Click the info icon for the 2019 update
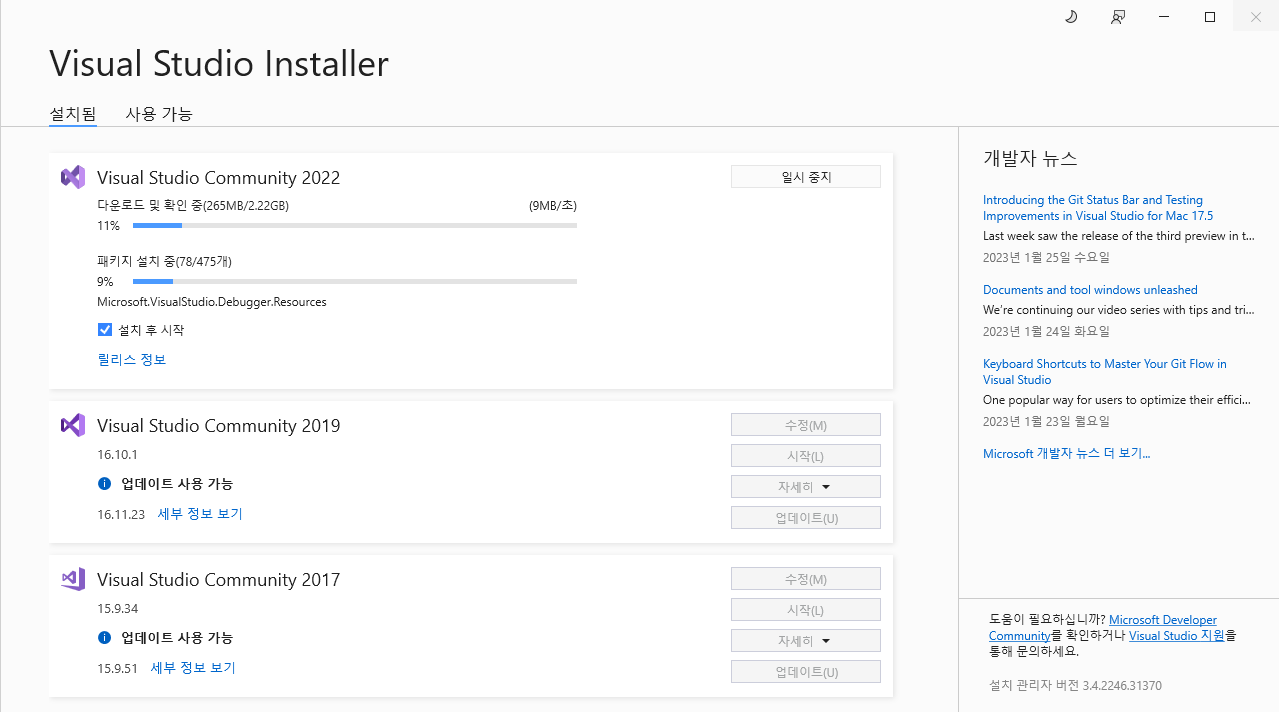The image size is (1279, 712). point(104,484)
